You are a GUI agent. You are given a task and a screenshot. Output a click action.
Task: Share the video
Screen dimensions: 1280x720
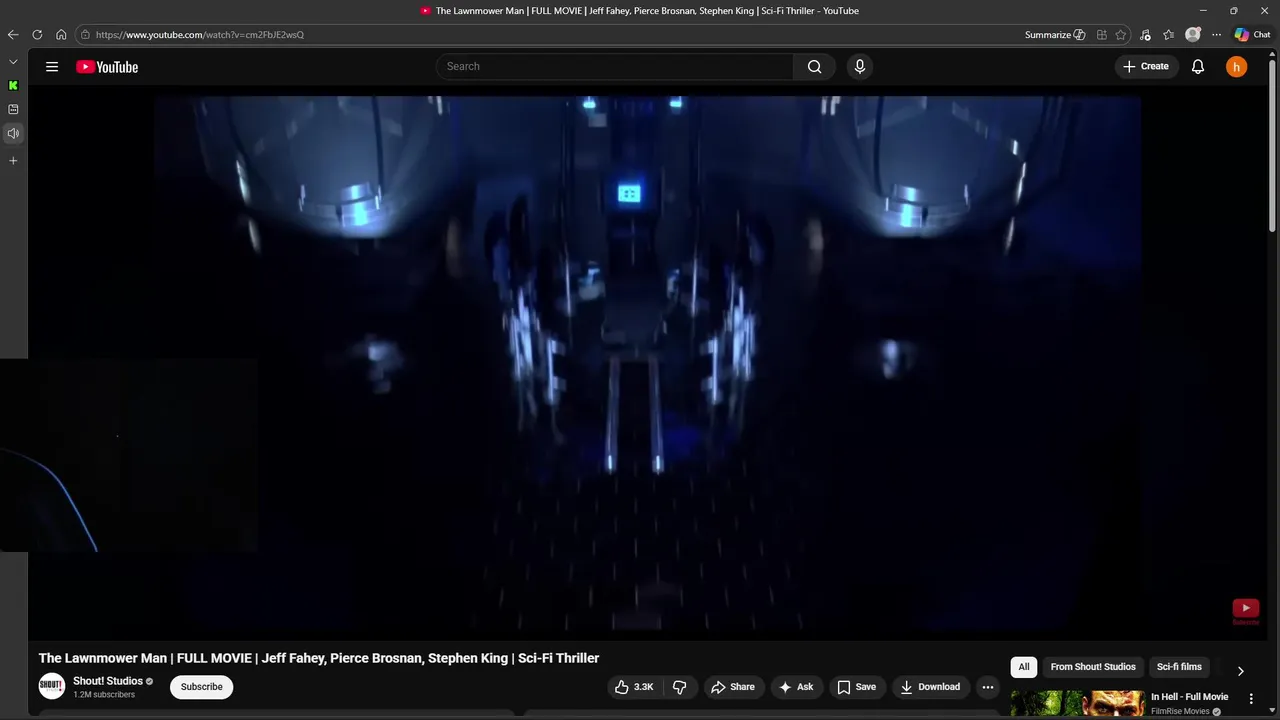[733, 687]
